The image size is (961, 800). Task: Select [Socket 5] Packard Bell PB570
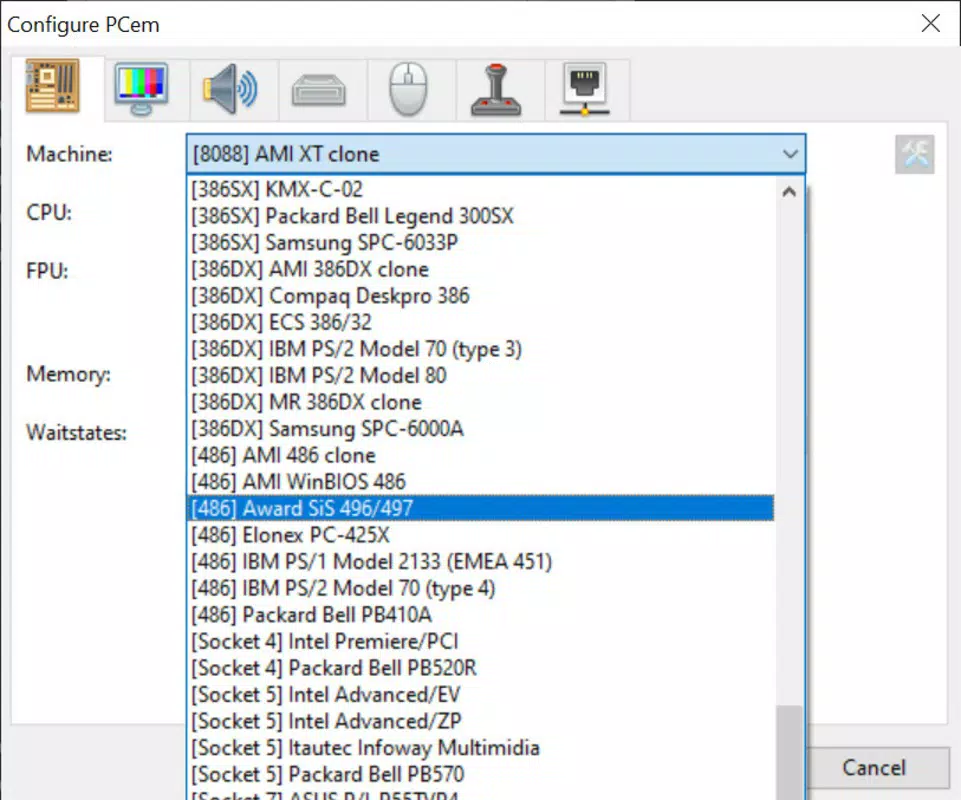point(480,774)
